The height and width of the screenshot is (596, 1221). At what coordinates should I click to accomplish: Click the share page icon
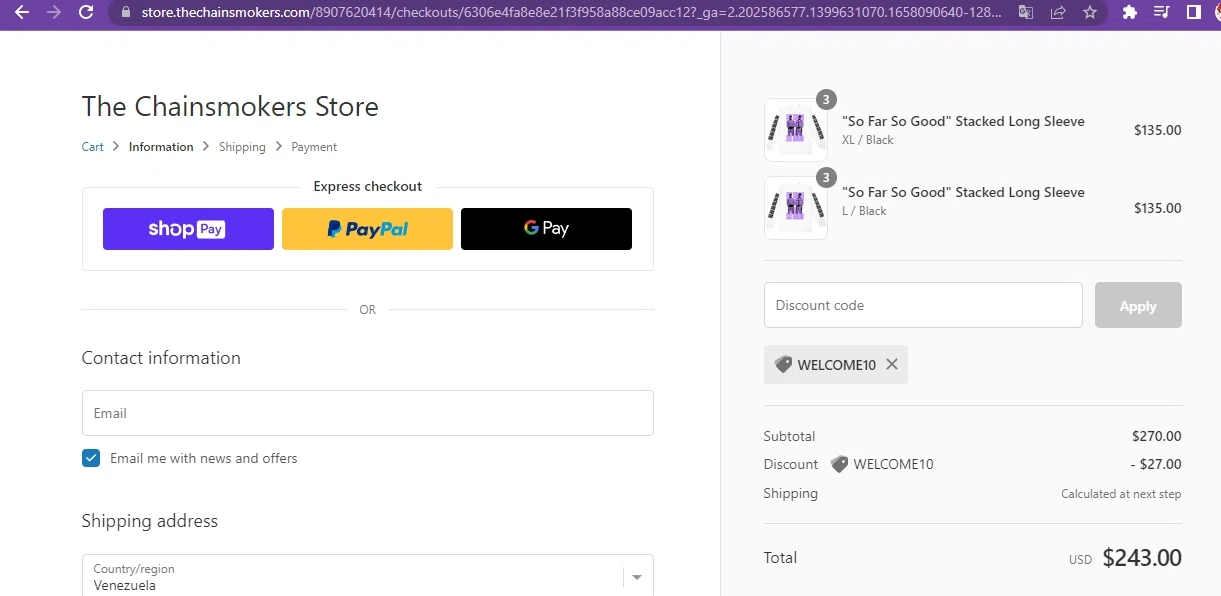pyautogui.click(x=1058, y=13)
